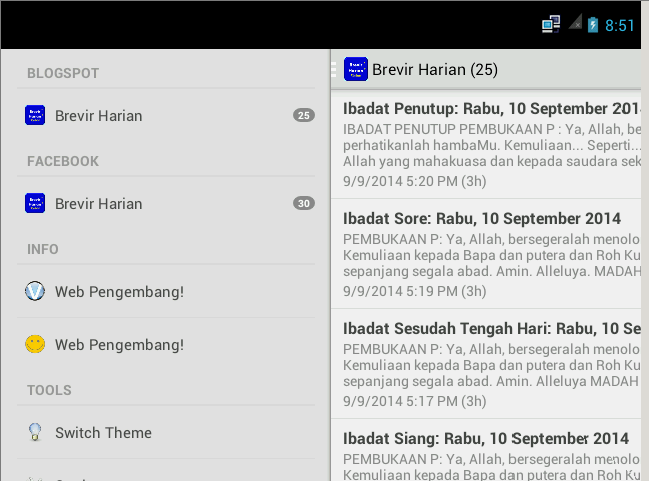The height and width of the screenshot is (481, 649).
Task: Click the Switch Theme lightbulb icon
Action: coord(35,432)
